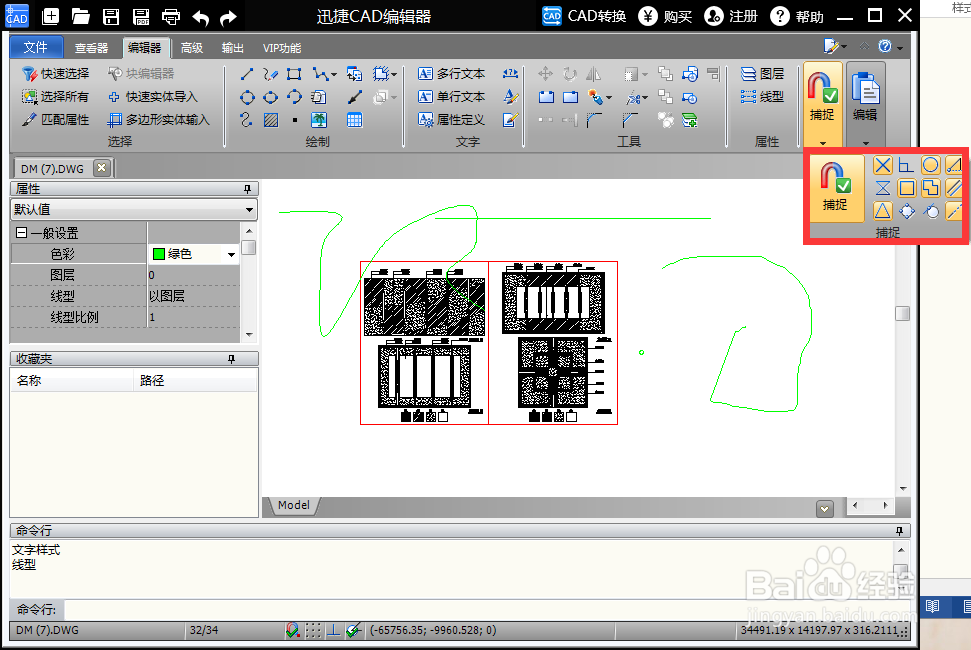Select the Ellipse drawing tool
The height and width of the screenshot is (650, 971).
point(271,97)
